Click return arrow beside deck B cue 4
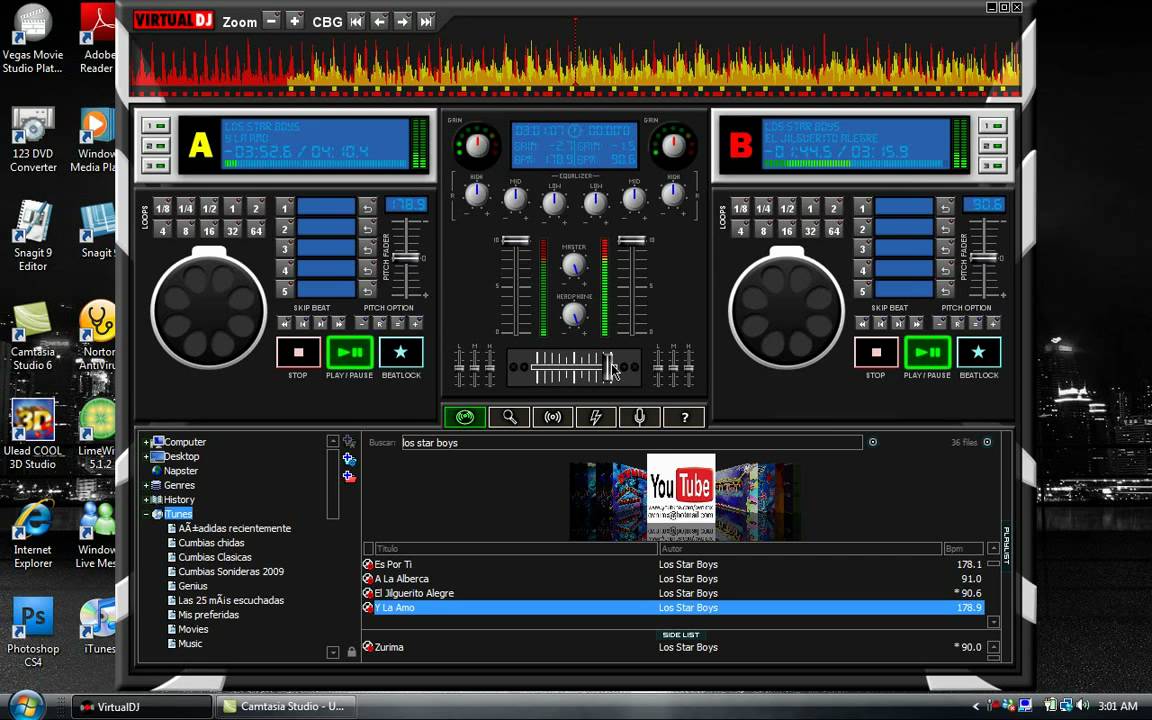The image size is (1152, 720). (946, 270)
